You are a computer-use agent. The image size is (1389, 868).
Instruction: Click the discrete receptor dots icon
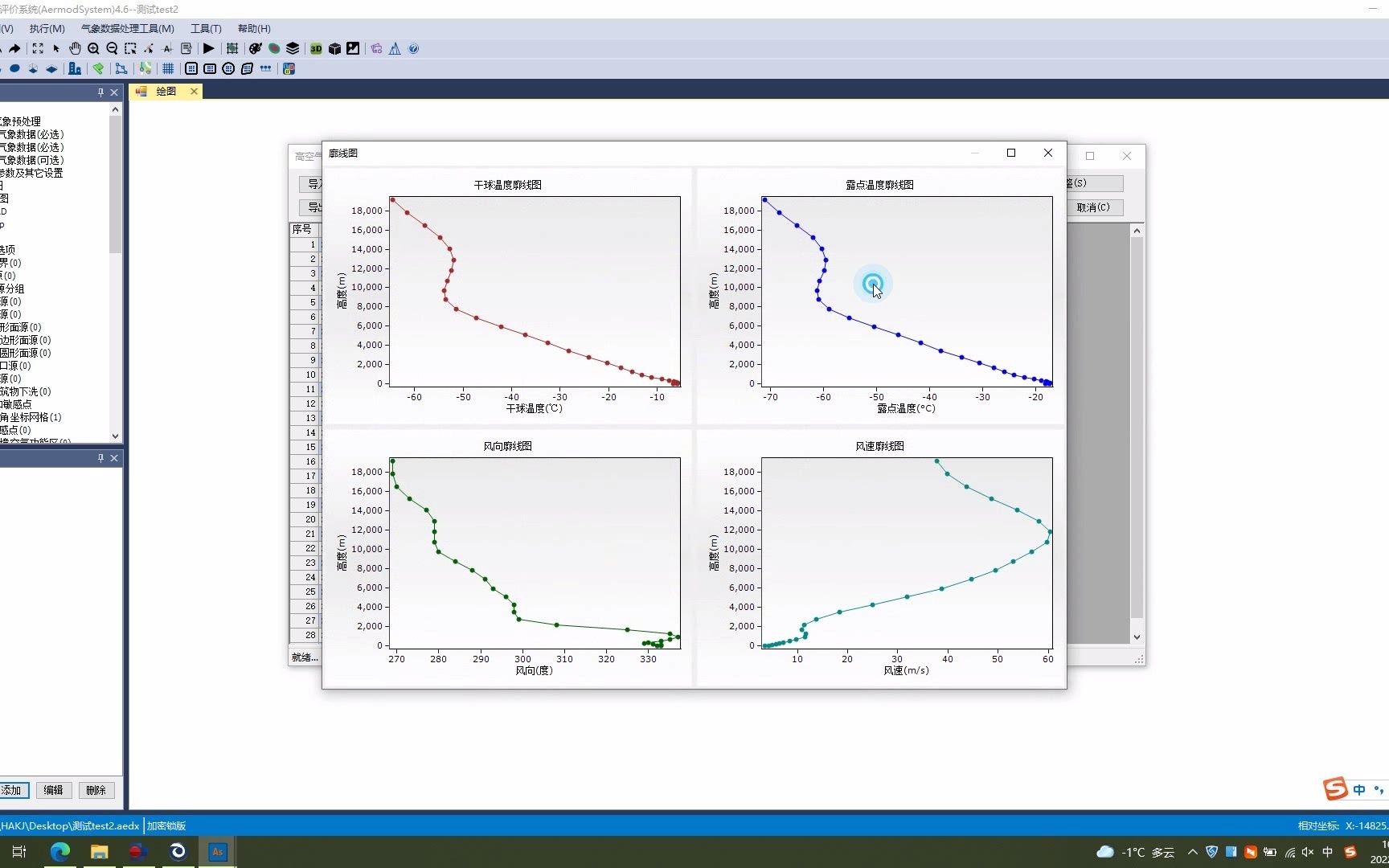(x=265, y=69)
